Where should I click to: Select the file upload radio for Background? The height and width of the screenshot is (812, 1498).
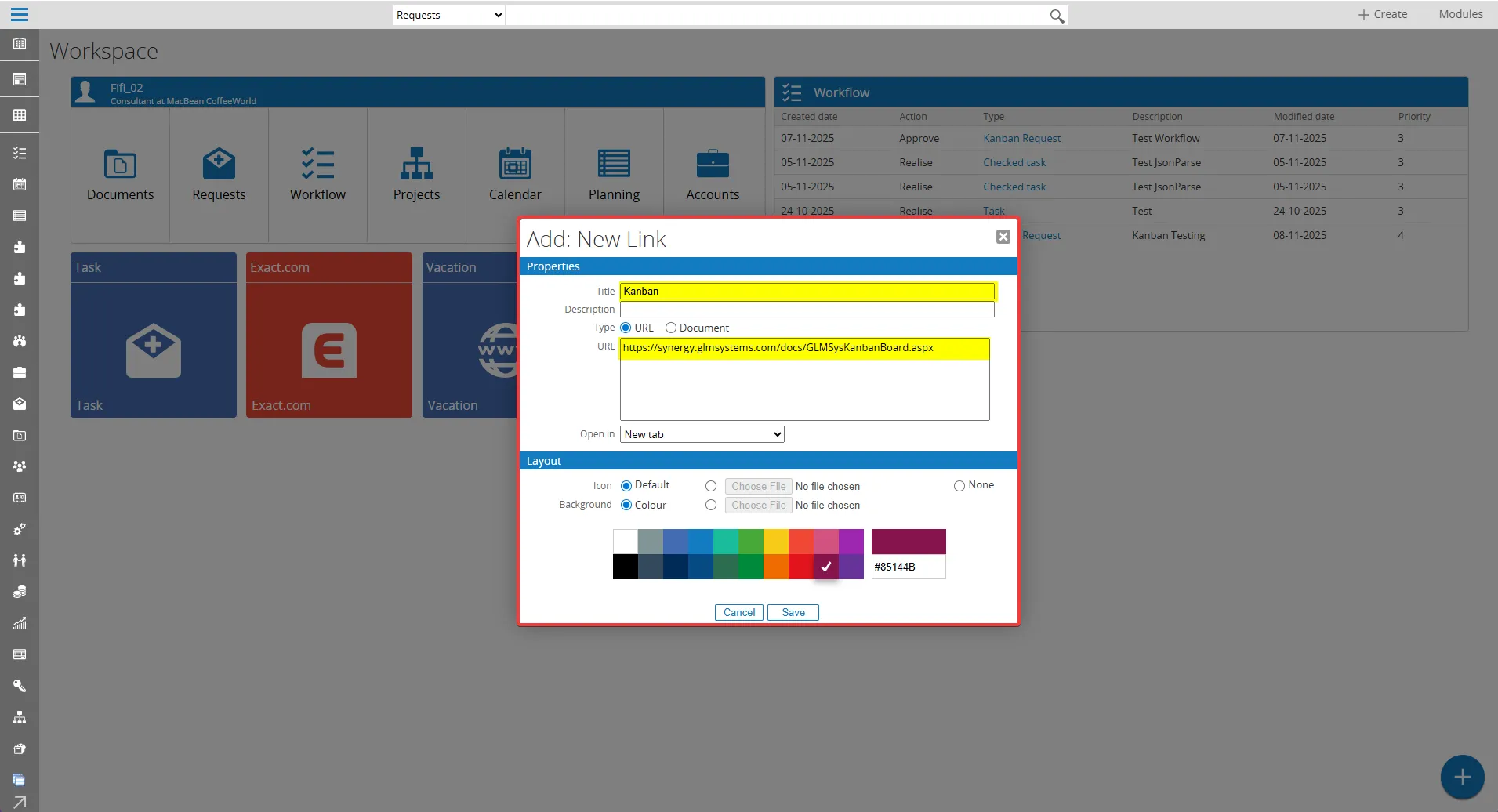coord(711,505)
